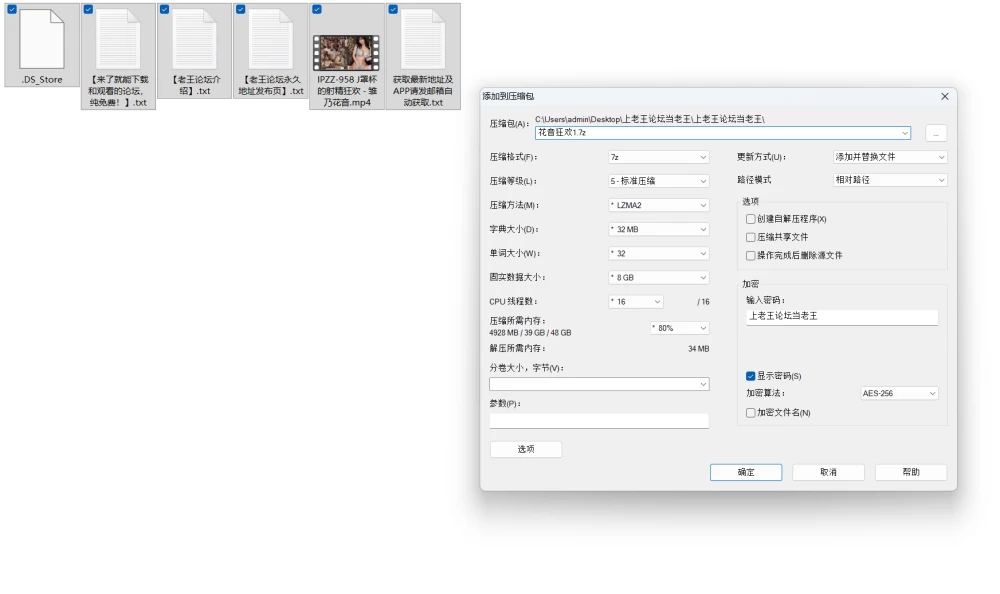Select the 获取最新地址 txt file icon
The image size is (1000, 594).
[x=423, y=40]
